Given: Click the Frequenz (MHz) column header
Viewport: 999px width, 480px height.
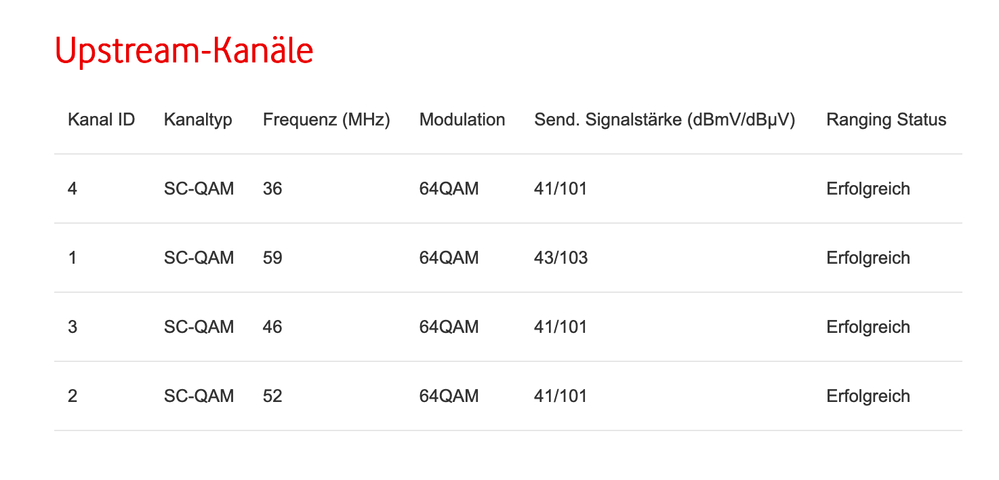Looking at the screenshot, I should coord(326,120).
